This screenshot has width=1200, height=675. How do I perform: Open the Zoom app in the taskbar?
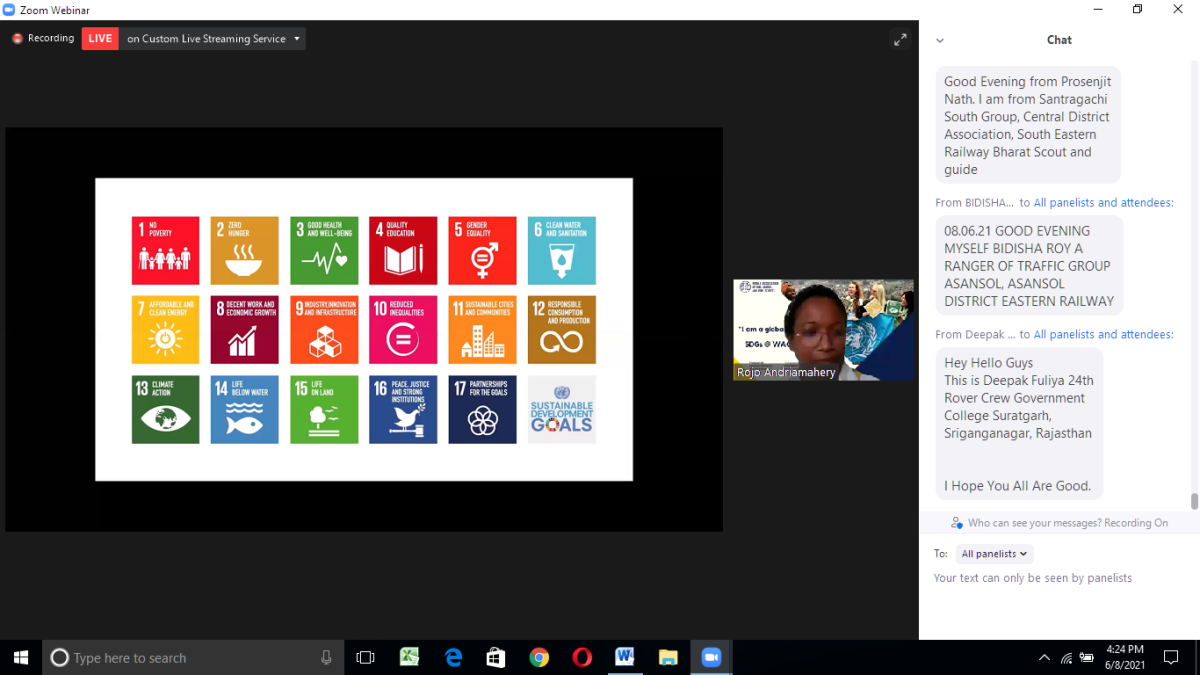click(711, 657)
